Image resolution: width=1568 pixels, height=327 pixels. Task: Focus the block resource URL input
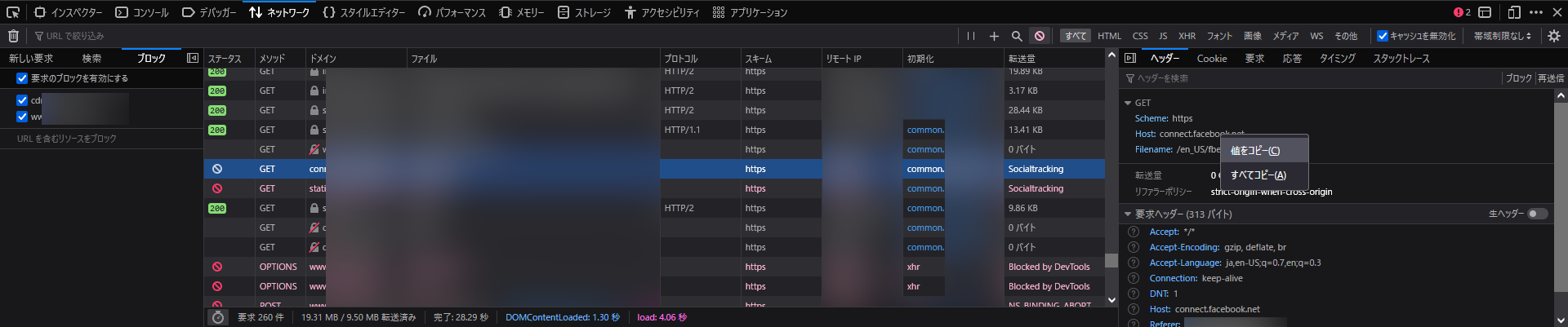click(x=101, y=139)
